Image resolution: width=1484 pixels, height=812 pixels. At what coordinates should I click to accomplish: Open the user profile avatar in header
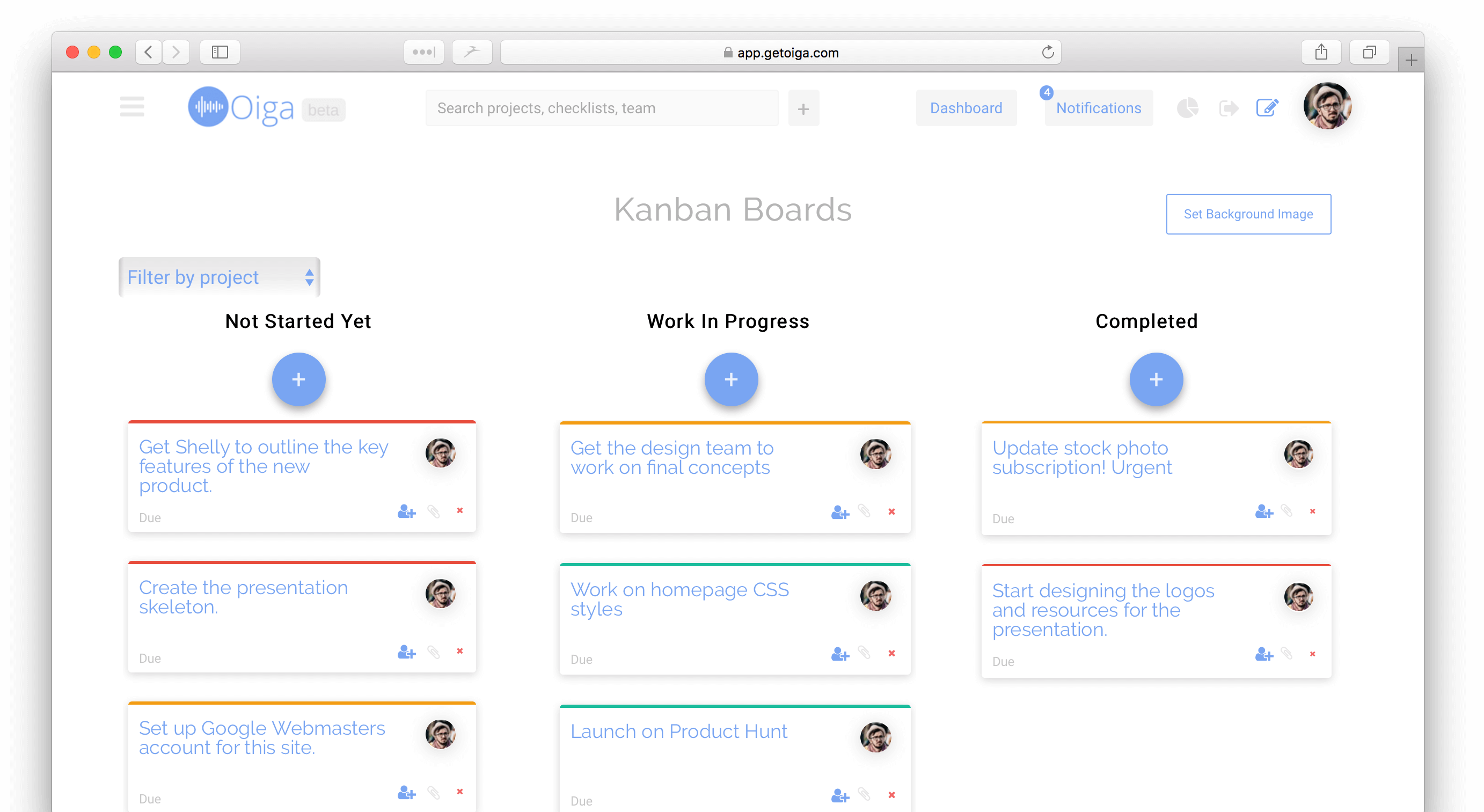click(x=1327, y=106)
